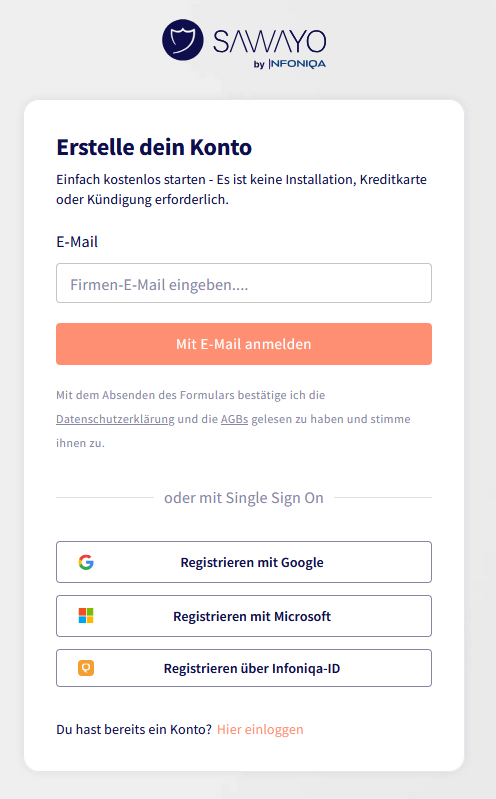
Task: Click the 'Erstelle dein Konto' heading
Action: click(x=154, y=147)
